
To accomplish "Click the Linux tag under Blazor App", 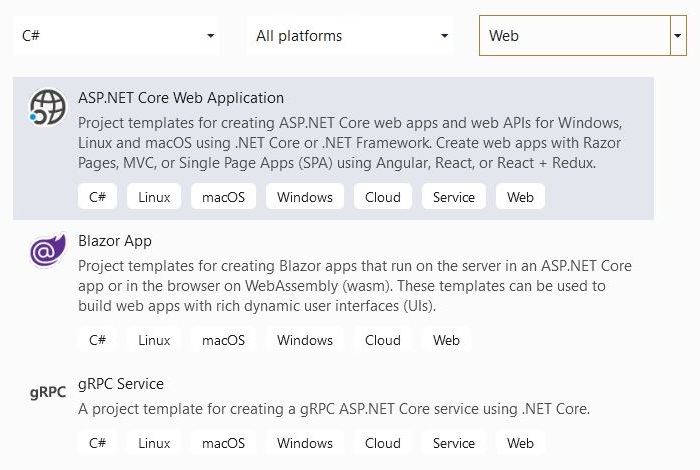I will click(154, 340).
